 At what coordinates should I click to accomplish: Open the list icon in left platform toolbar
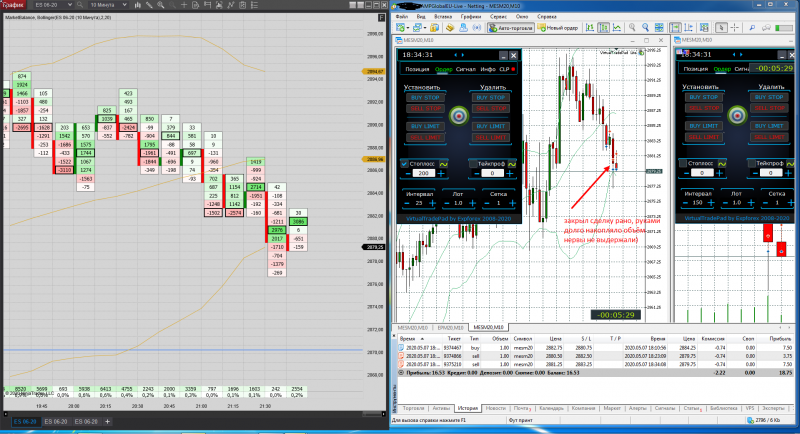click(x=255, y=5)
